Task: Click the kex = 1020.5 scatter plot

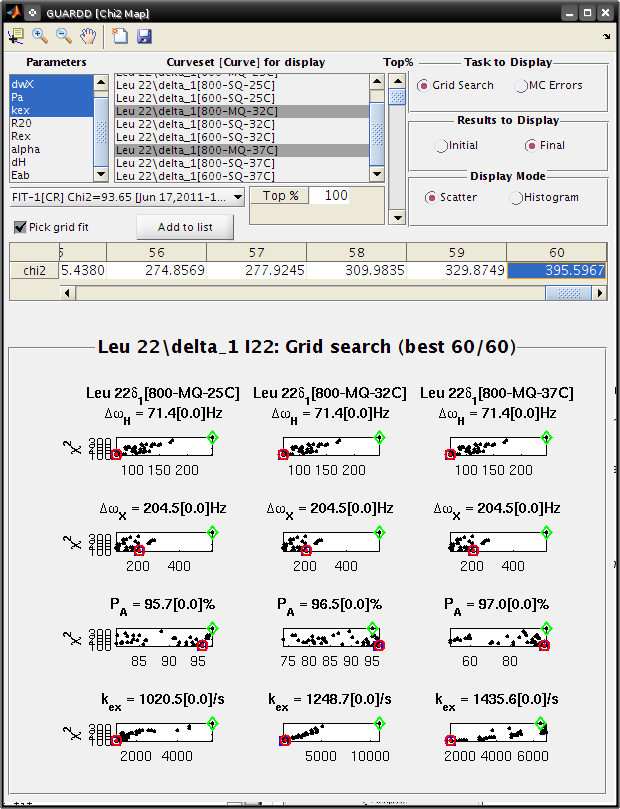Action: 164,733
